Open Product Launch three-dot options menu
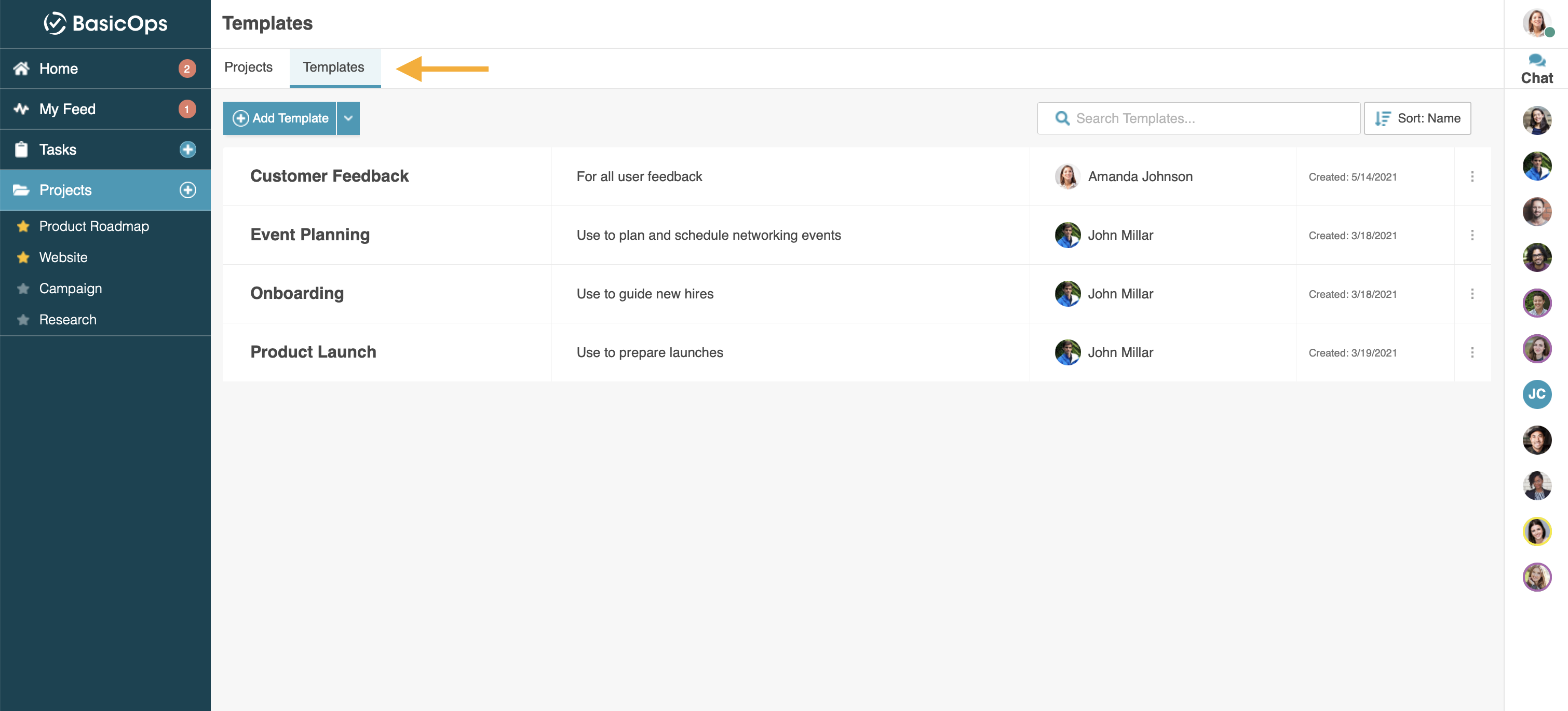Image resolution: width=1568 pixels, height=711 pixels. tap(1471, 352)
